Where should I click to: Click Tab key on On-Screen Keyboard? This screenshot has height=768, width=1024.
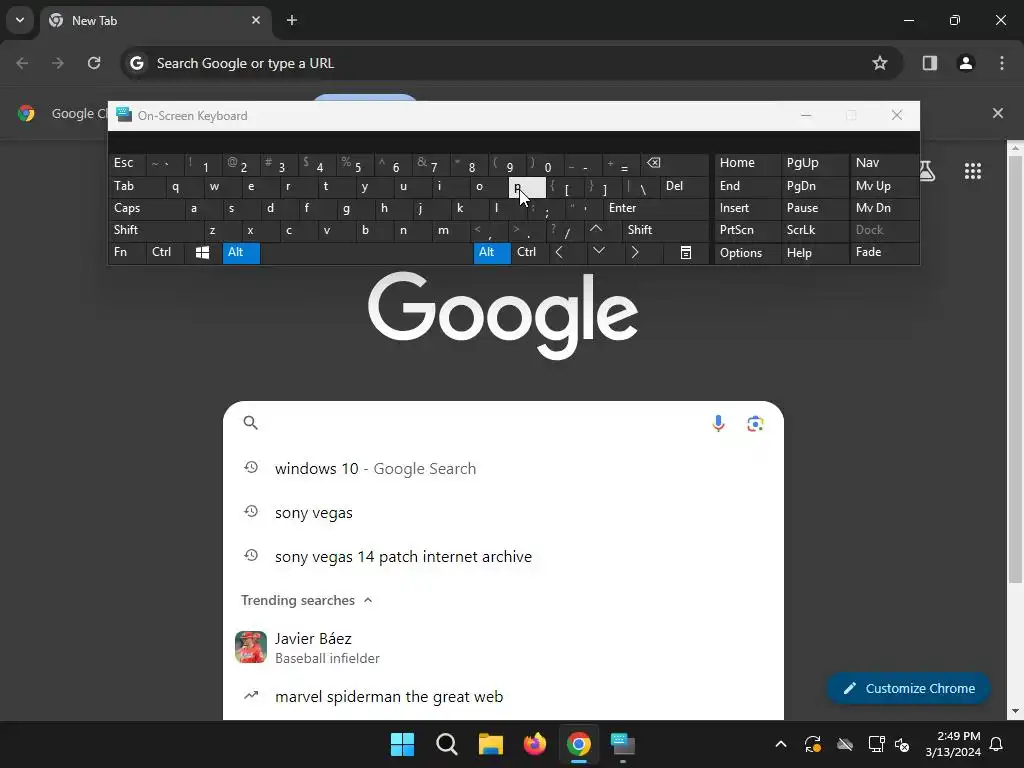click(137, 187)
